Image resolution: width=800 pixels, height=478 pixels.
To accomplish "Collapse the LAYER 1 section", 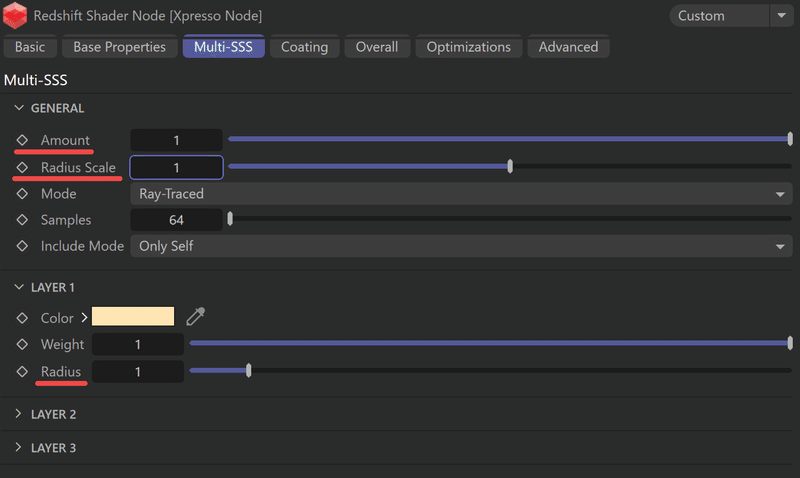I will point(19,287).
